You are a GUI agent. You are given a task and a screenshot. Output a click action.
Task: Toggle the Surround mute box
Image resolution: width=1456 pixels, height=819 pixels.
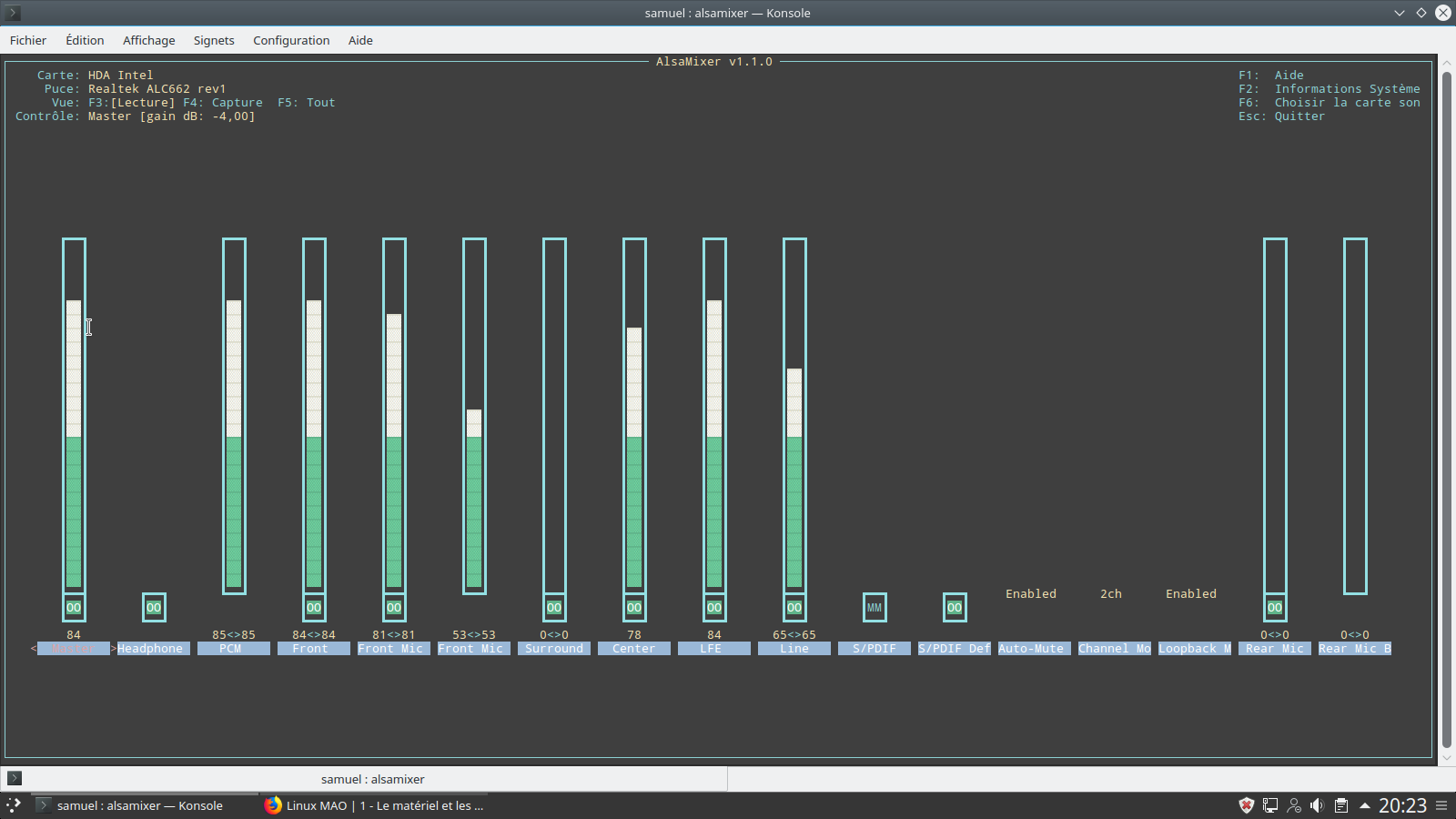click(x=554, y=607)
